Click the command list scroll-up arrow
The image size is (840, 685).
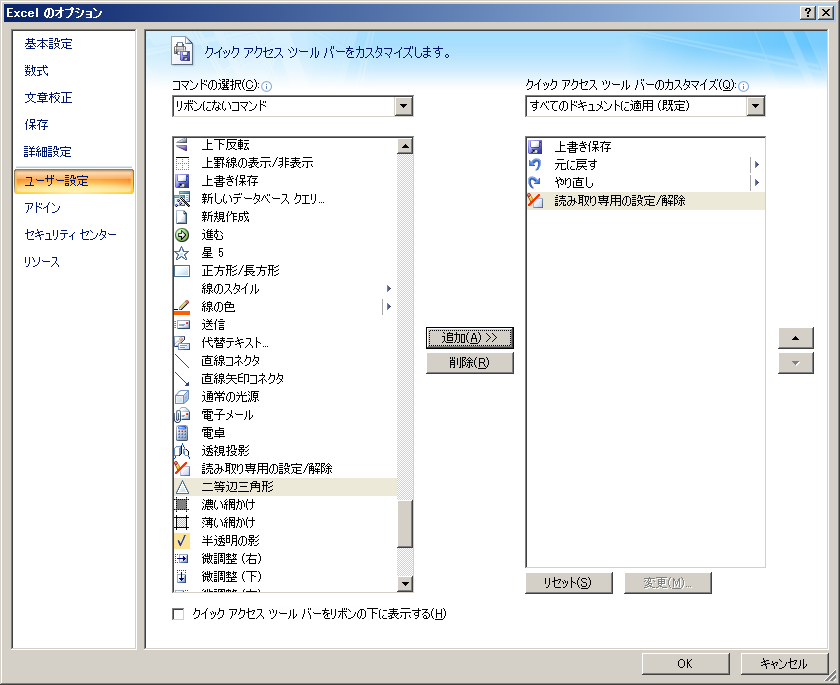(405, 146)
